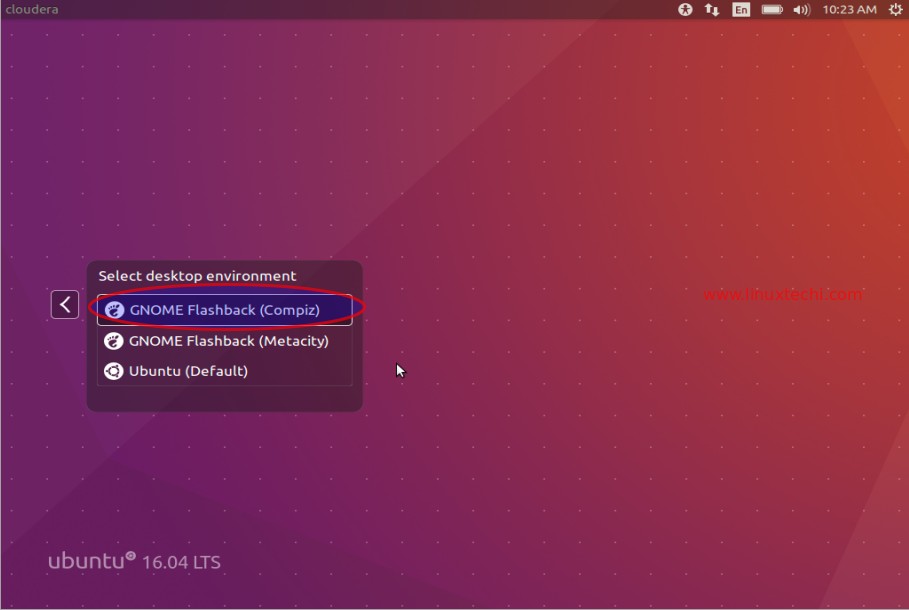The image size is (909, 610).
Task: Pick the Ubuntu (Default) session
Action: (188, 371)
